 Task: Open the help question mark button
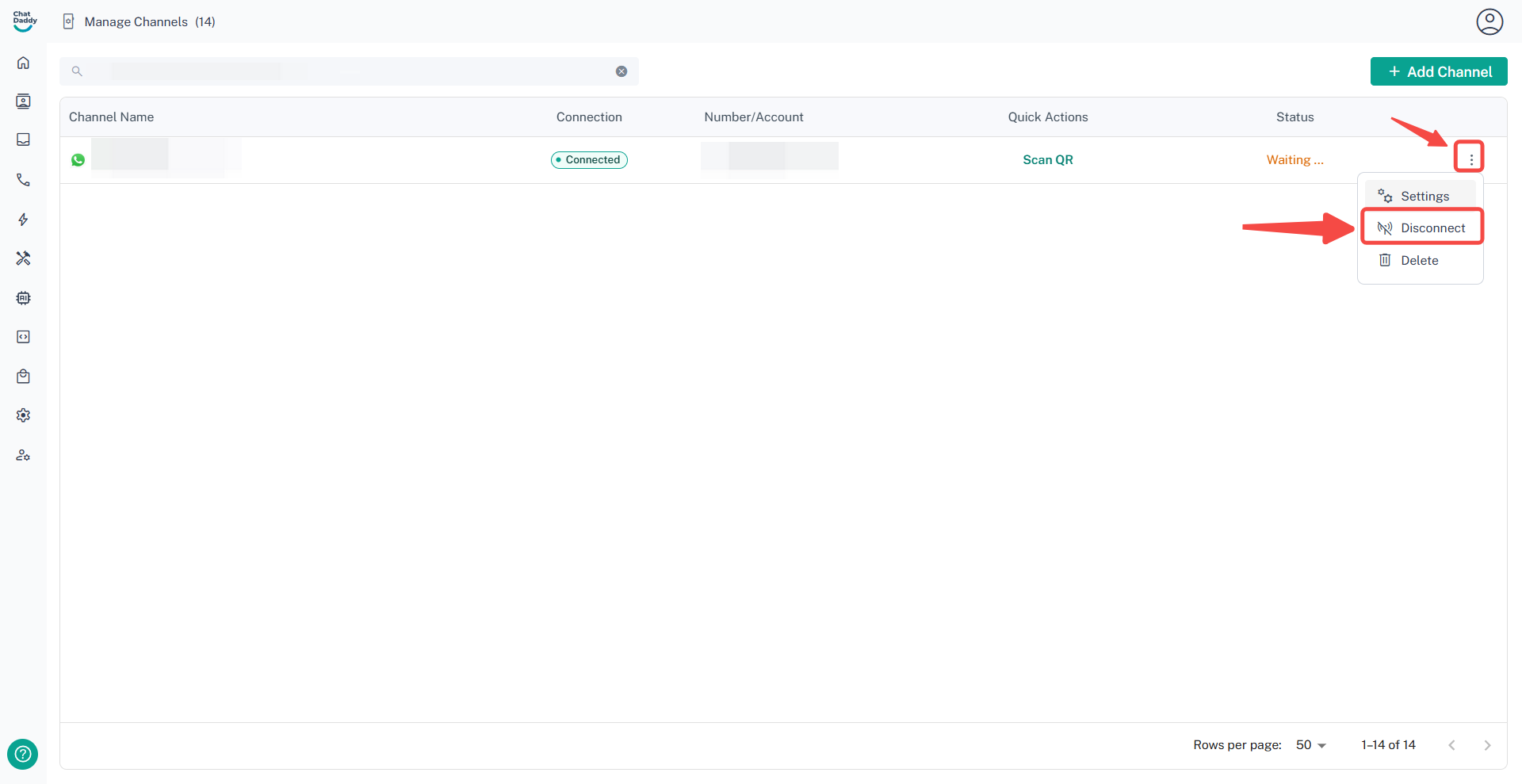tap(23, 754)
